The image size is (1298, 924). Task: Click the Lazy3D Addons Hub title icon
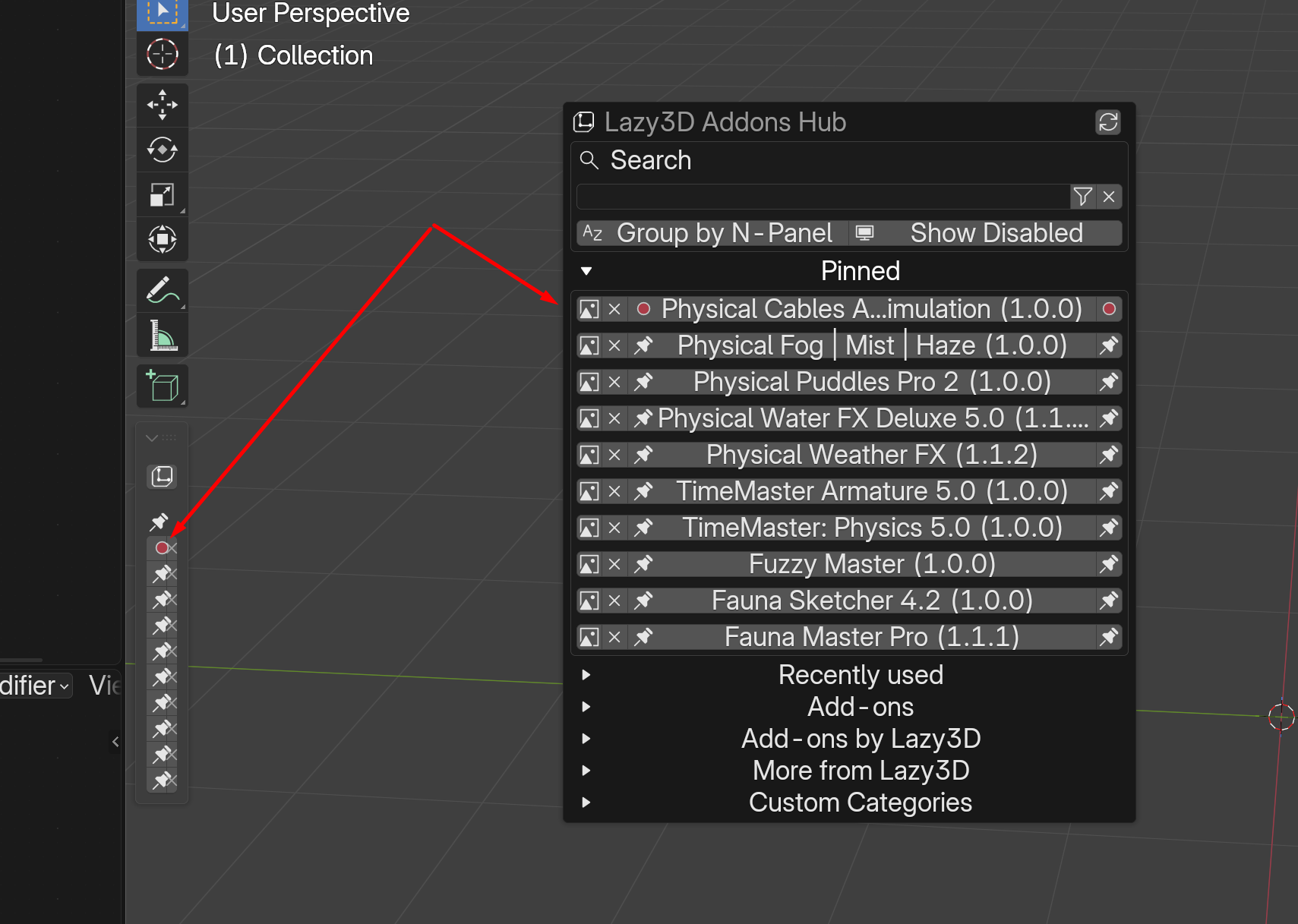pos(583,122)
